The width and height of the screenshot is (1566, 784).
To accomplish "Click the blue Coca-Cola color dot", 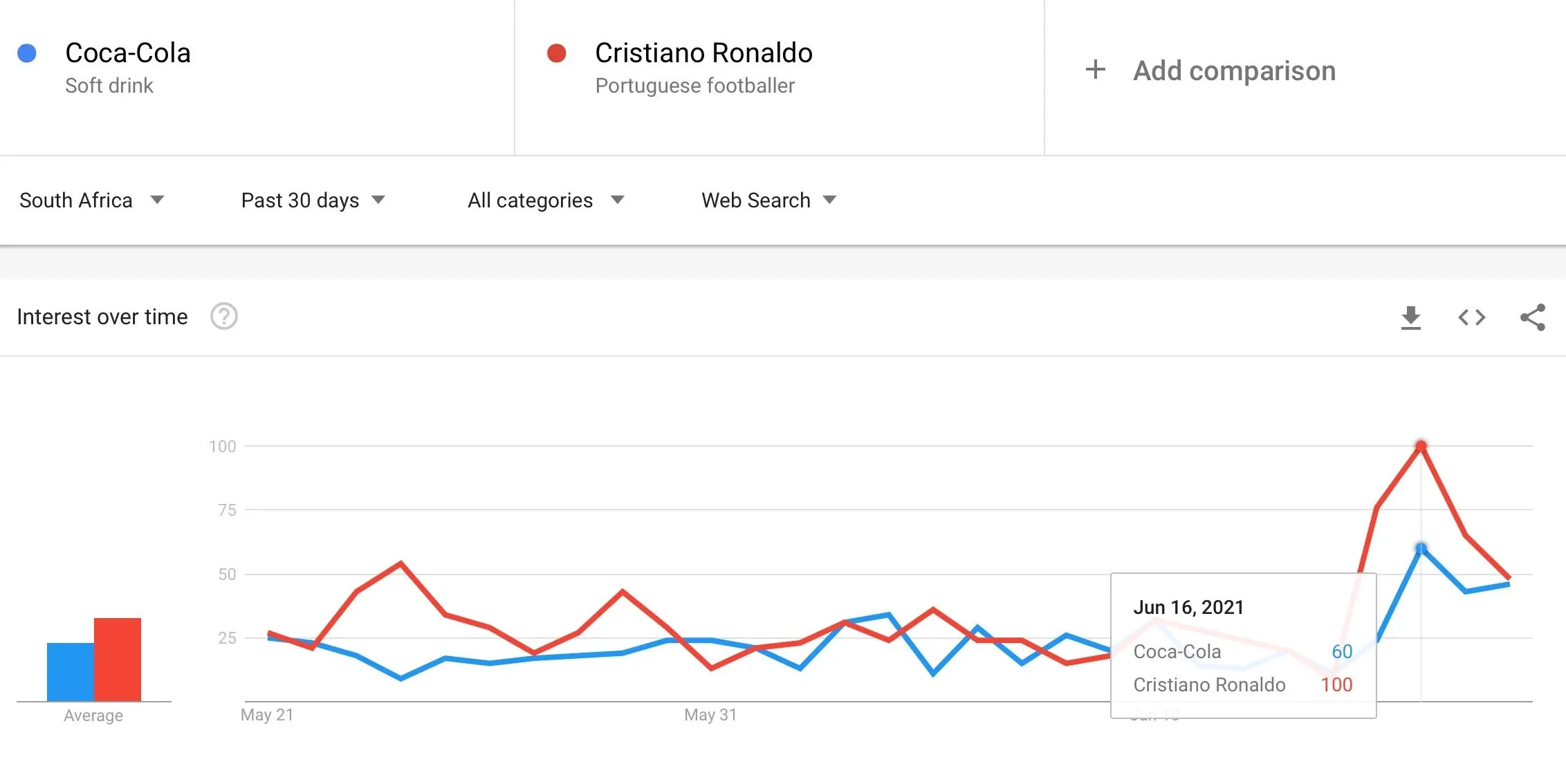I will coord(27,53).
